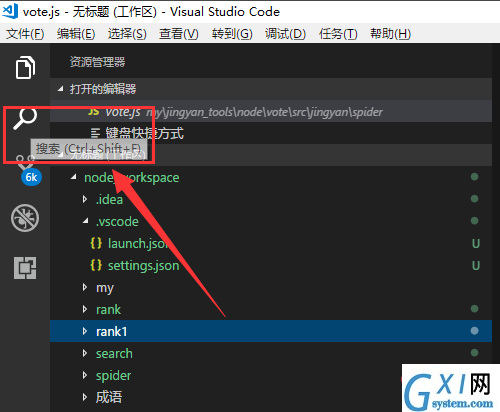
Task: Select the rank folder name
Action: tap(108, 309)
